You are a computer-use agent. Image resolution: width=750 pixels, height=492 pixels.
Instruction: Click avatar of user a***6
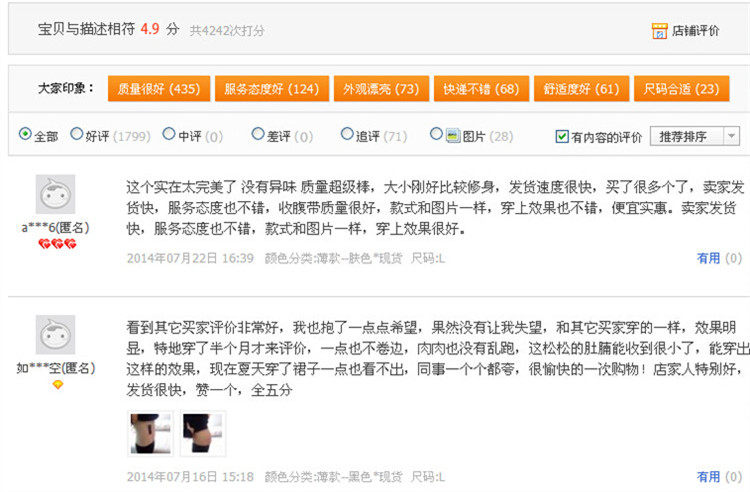pyautogui.click(x=55, y=194)
